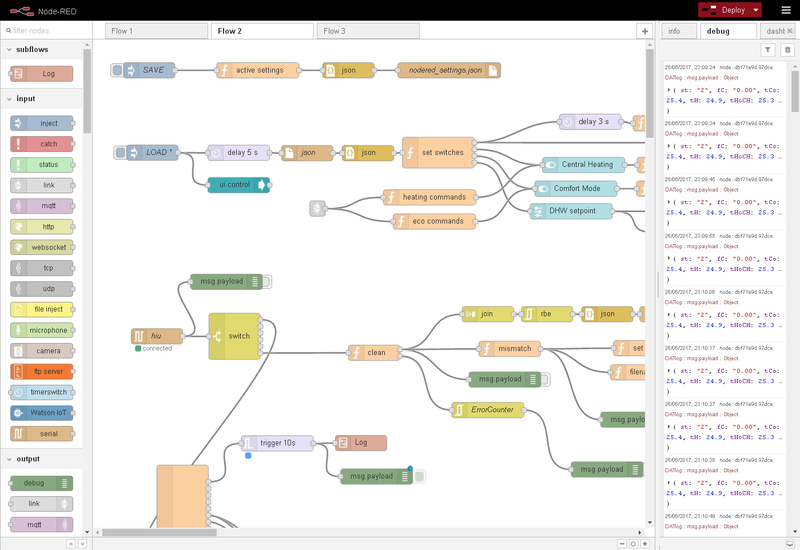Collapse all palette categories with up arrow

[71, 544]
